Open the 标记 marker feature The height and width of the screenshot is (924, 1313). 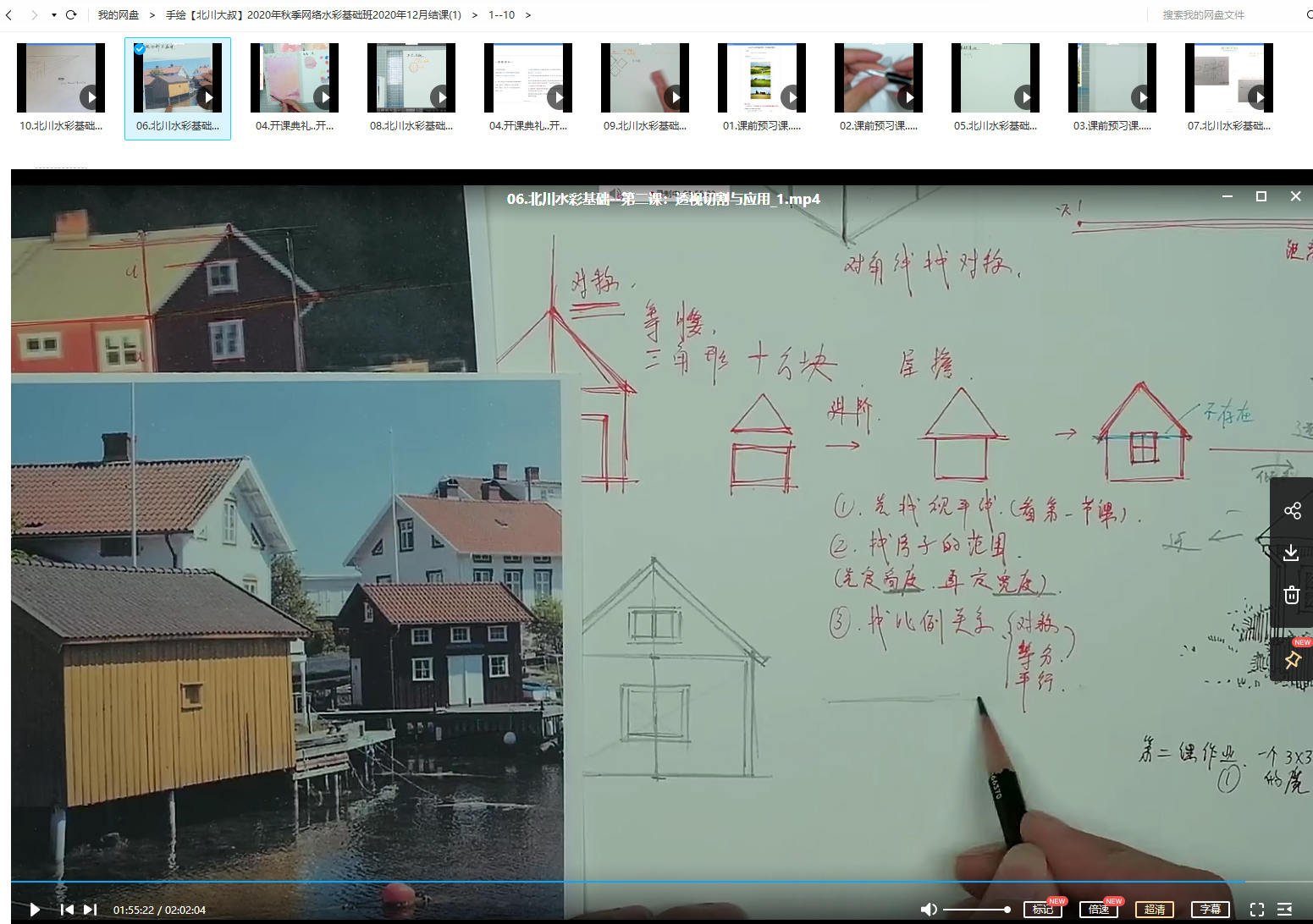tap(1042, 910)
